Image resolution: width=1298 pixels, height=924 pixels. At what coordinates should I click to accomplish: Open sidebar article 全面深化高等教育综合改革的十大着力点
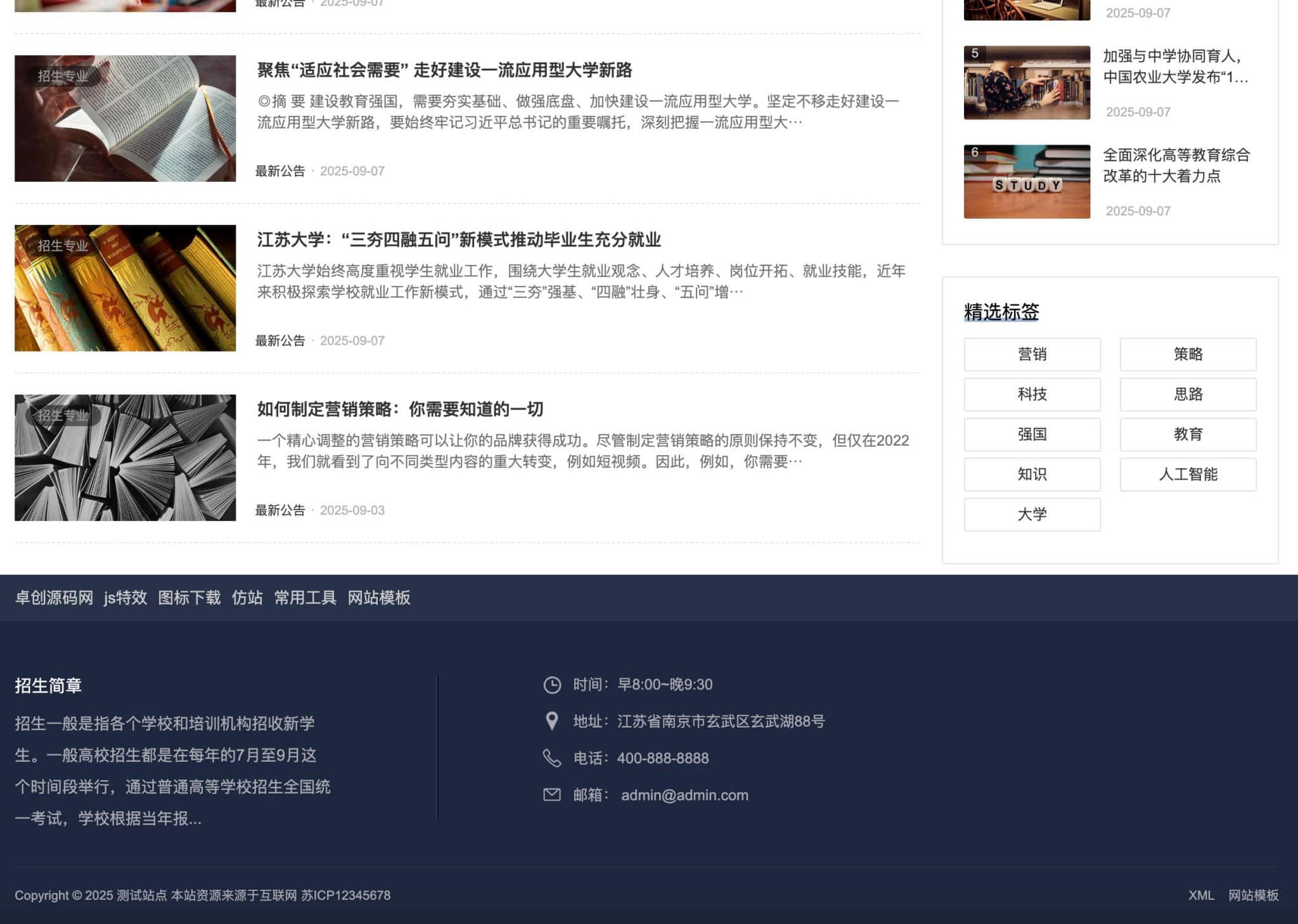1176,165
